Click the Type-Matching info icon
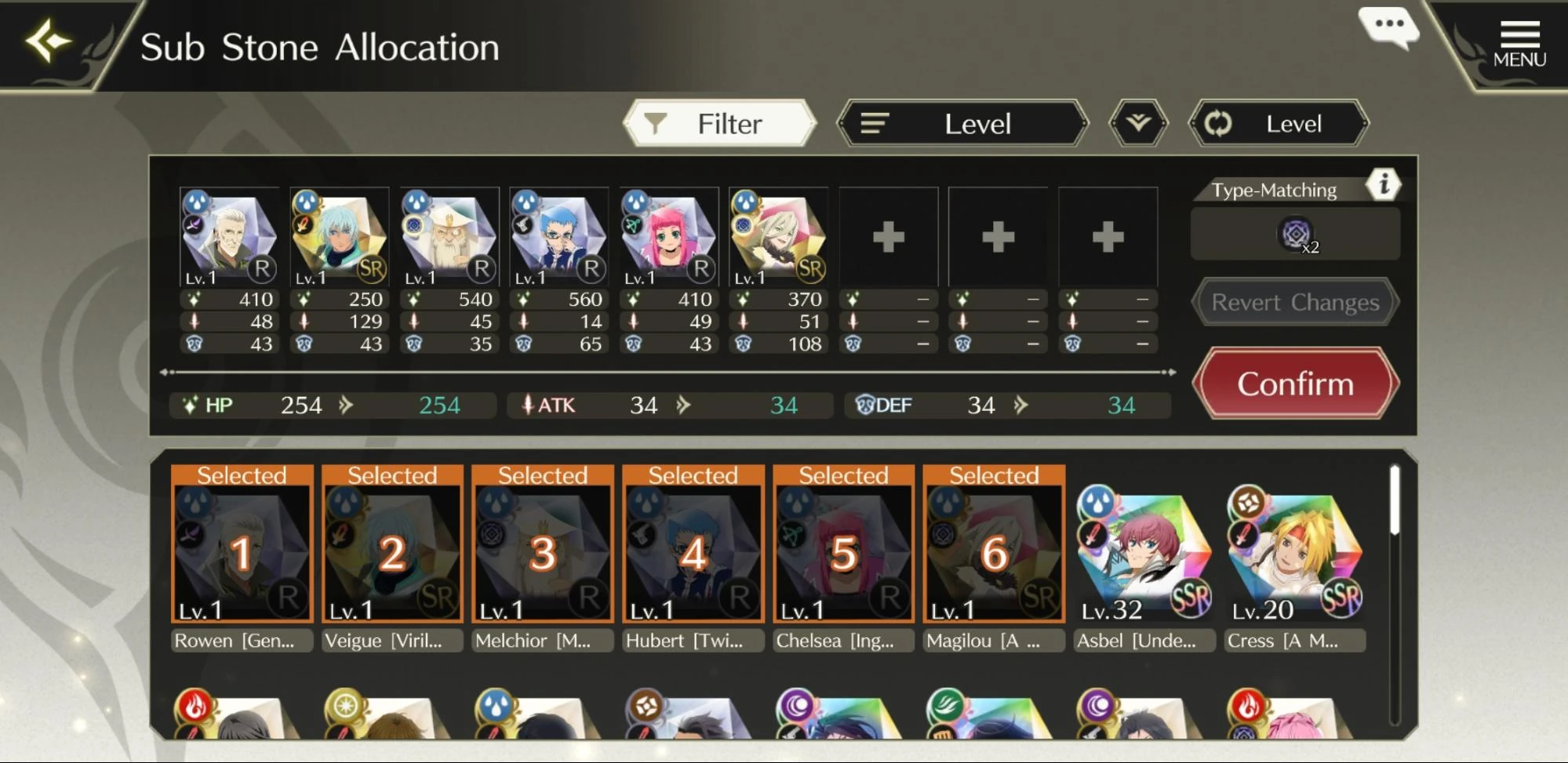 pyautogui.click(x=1383, y=184)
